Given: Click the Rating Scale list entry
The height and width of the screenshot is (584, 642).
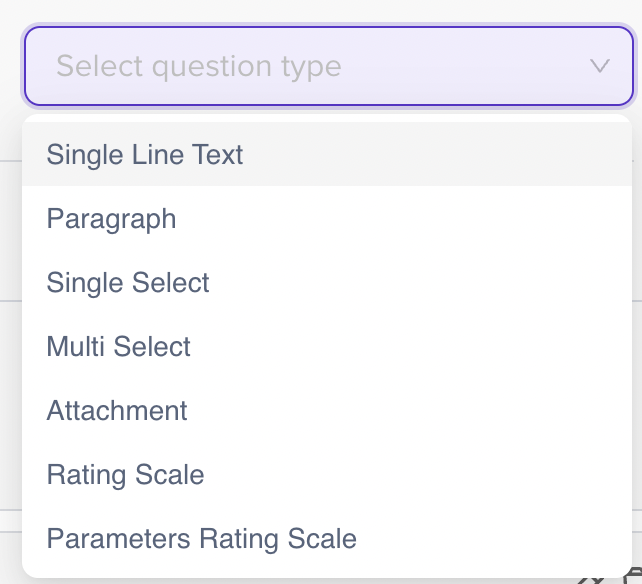Looking at the screenshot, I should pos(125,475).
